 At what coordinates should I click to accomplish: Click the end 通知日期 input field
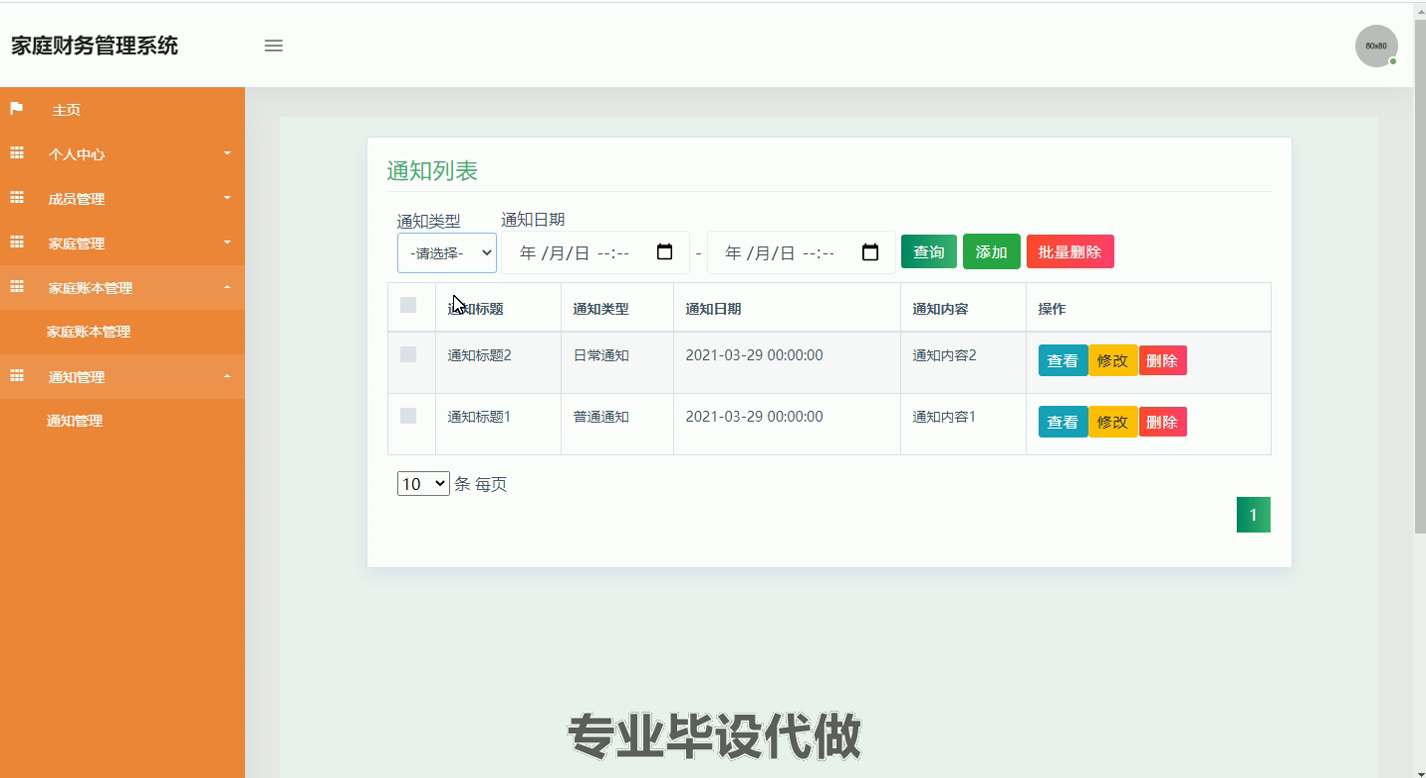[801, 252]
